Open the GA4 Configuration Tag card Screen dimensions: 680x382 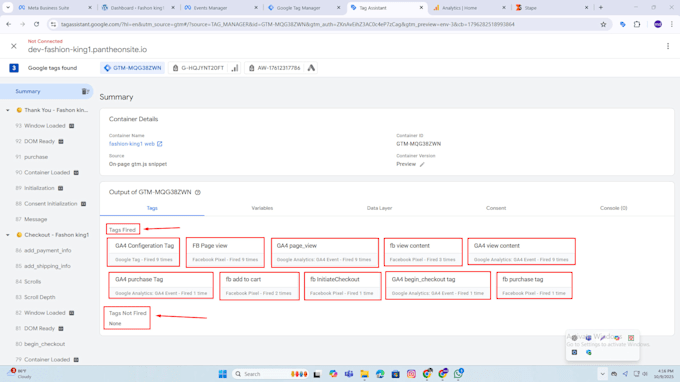coord(144,252)
